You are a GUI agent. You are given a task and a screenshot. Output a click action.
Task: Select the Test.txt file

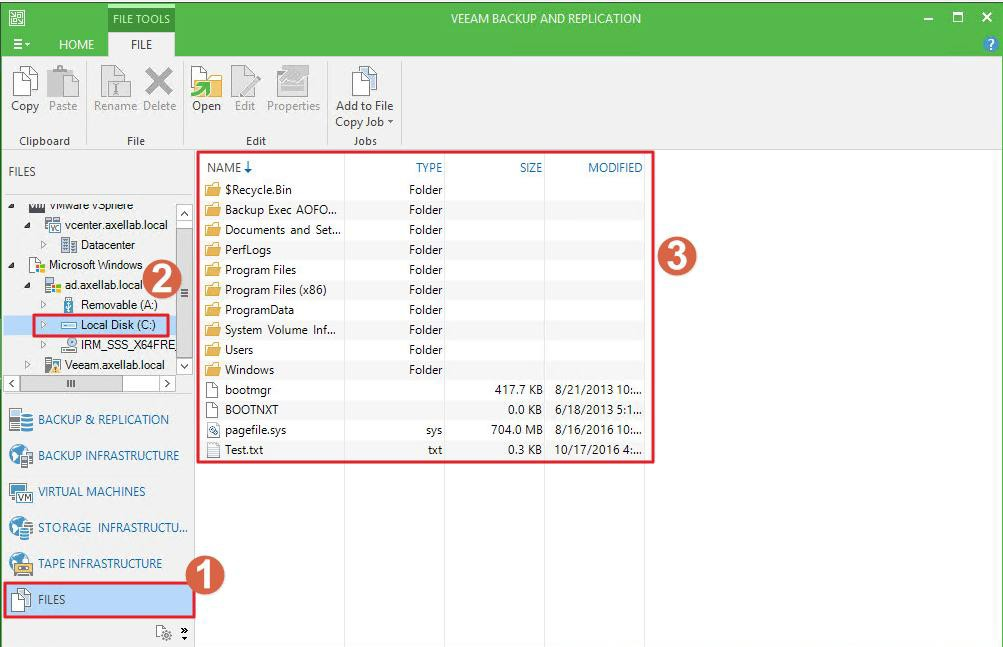click(x=244, y=450)
